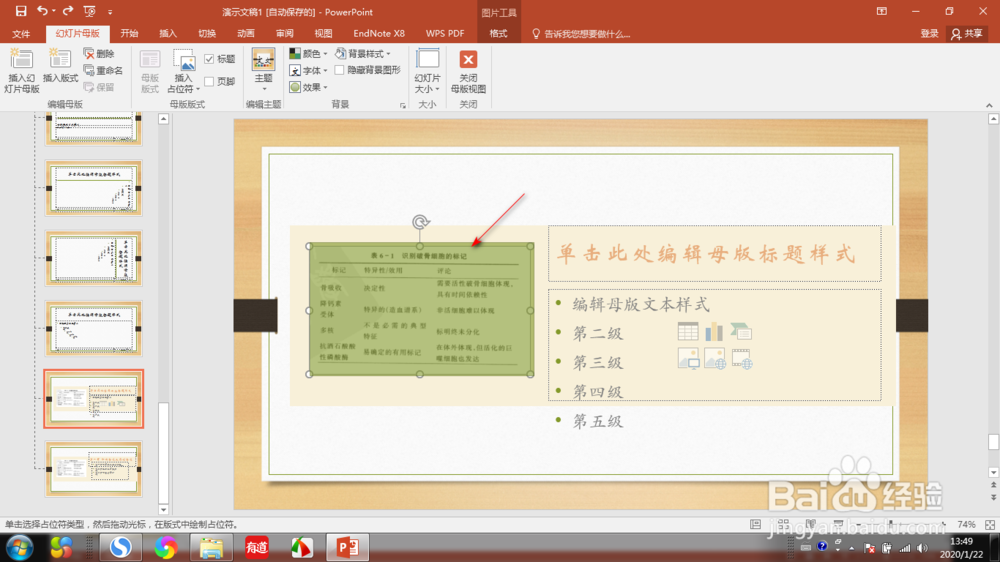The height and width of the screenshot is (562, 1000).
Task: Open Windows Start menu
Action: (x=20, y=547)
